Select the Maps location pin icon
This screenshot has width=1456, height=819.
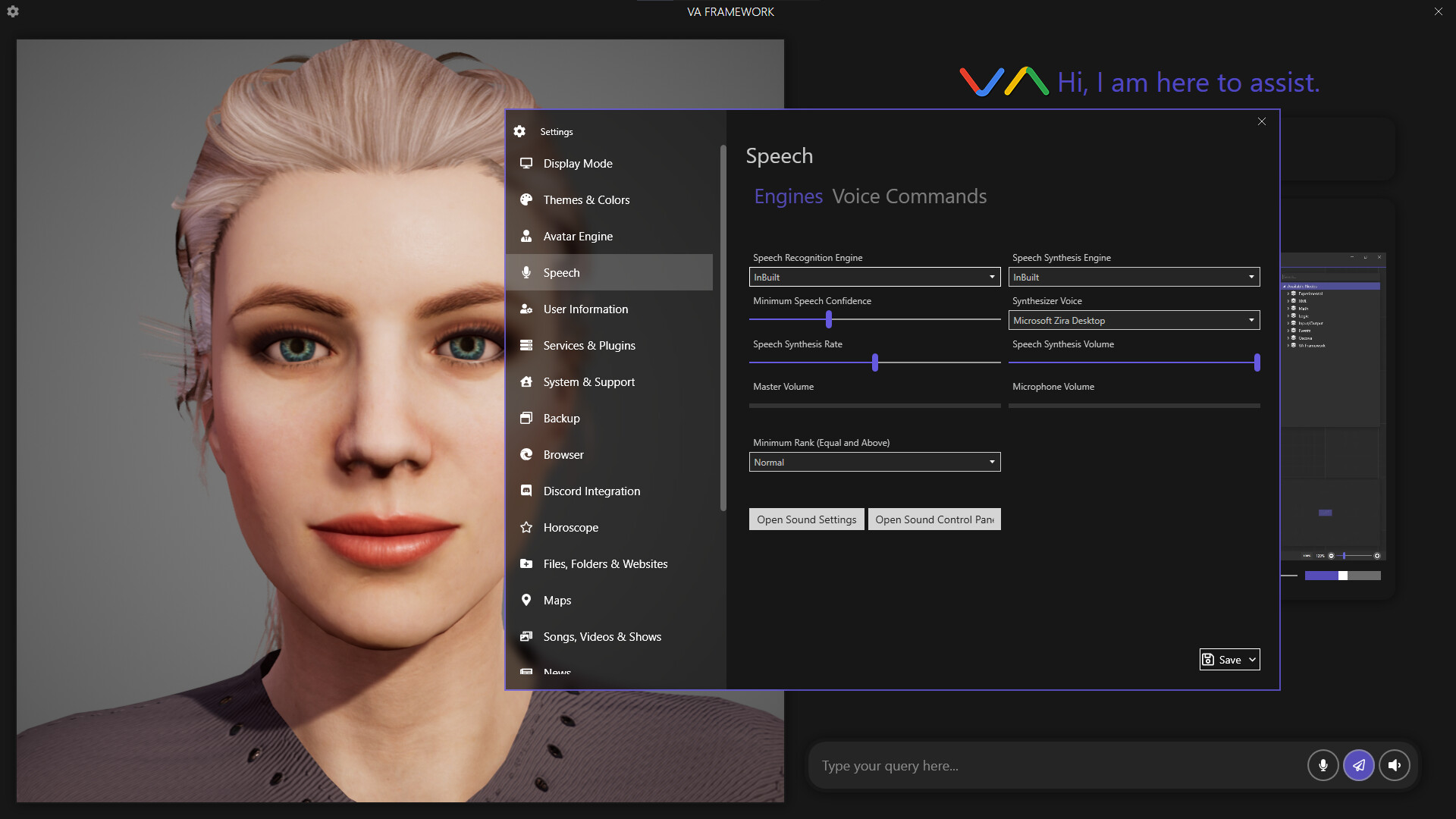pos(526,600)
